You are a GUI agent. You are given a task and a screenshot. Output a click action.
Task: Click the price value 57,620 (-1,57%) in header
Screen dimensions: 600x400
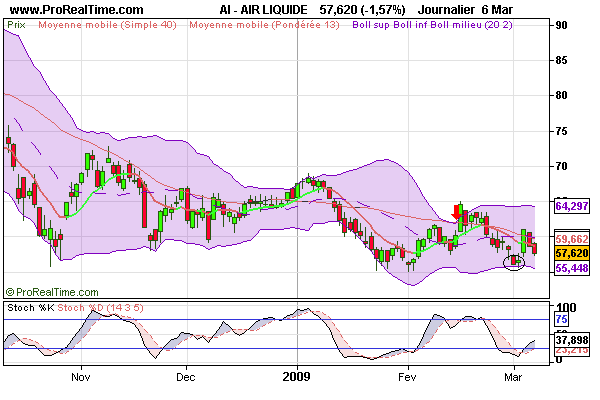click(362, 10)
